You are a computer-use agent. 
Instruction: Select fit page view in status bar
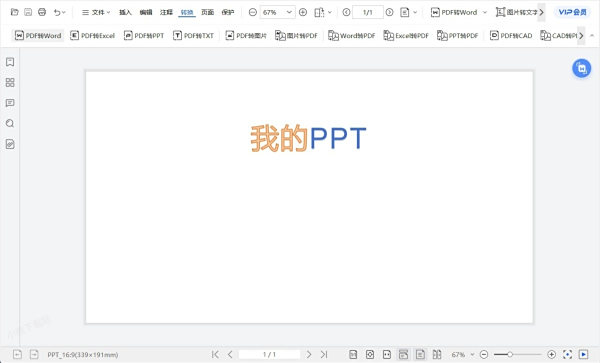click(x=370, y=355)
